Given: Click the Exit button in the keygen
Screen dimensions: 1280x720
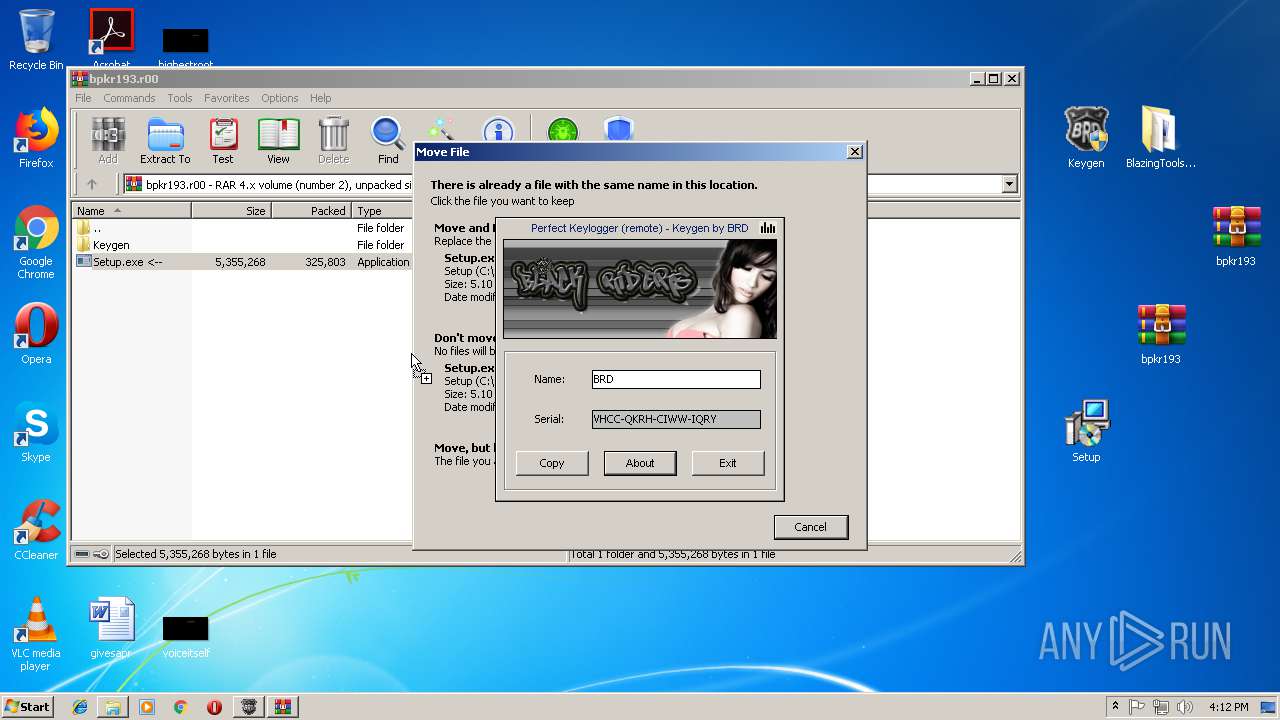Looking at the screenshot, I should 728,463.
